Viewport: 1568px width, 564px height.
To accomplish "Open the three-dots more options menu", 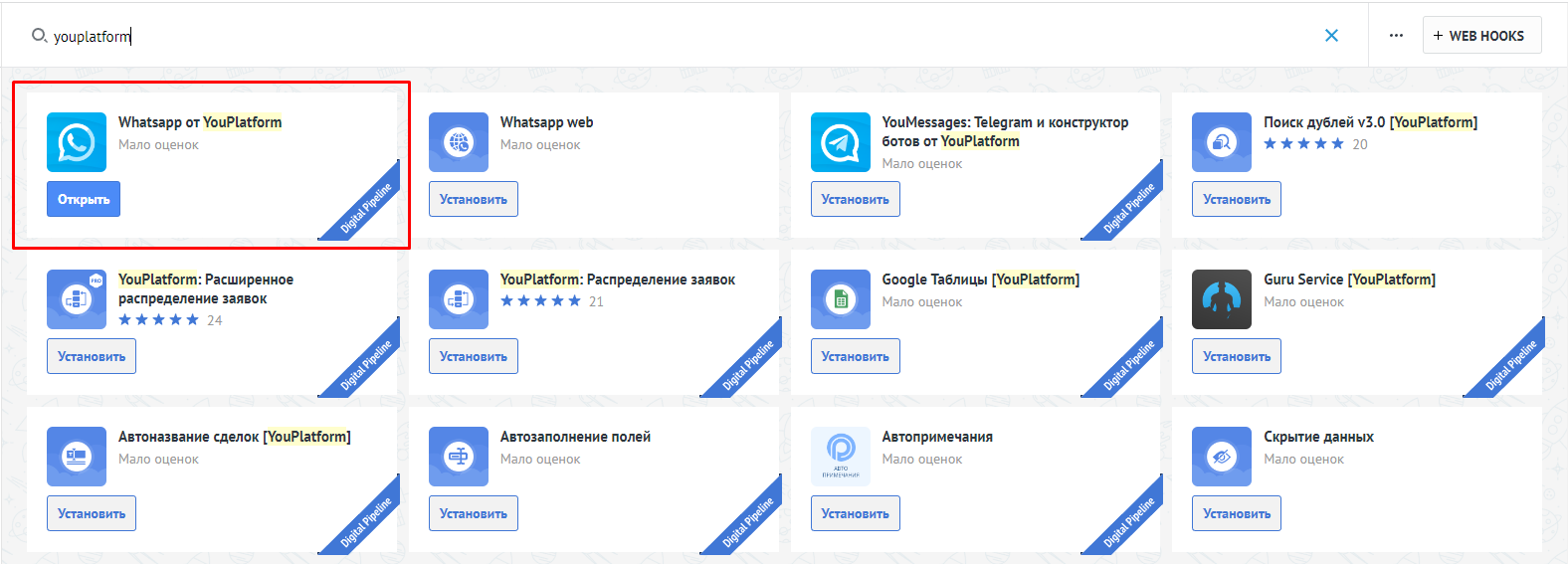I will tap(1396, 36).
